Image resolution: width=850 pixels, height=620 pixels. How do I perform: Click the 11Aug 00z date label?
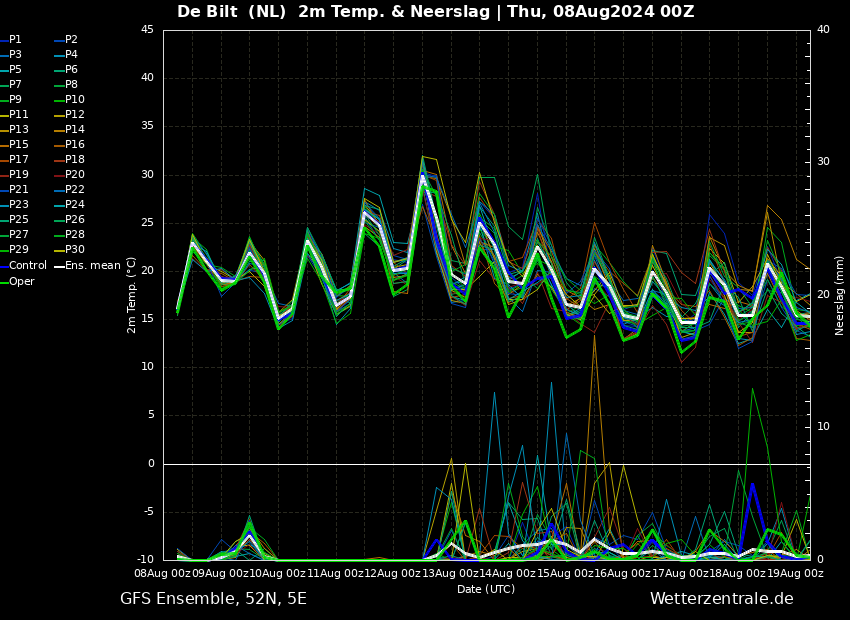pos(336,573)
